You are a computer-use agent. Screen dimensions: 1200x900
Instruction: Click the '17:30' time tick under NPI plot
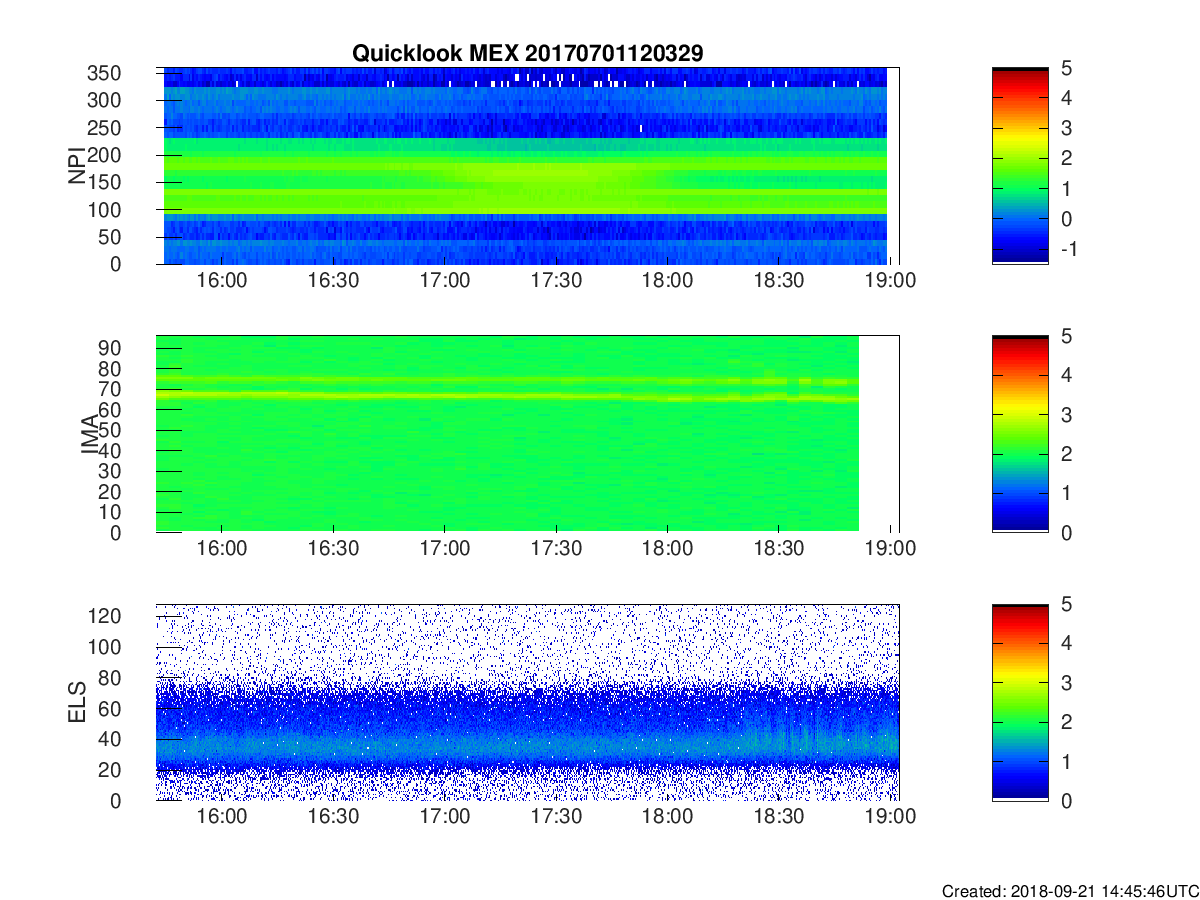556,280
